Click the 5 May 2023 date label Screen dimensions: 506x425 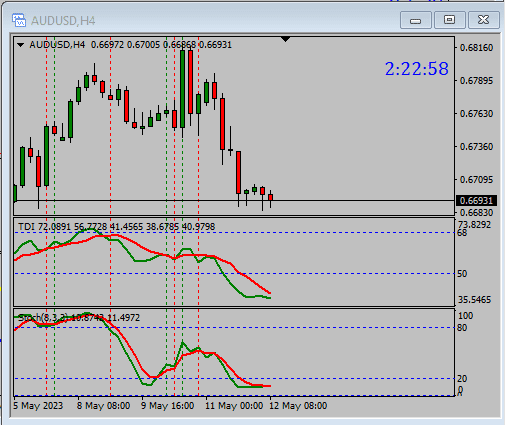(x=38, y=406)
